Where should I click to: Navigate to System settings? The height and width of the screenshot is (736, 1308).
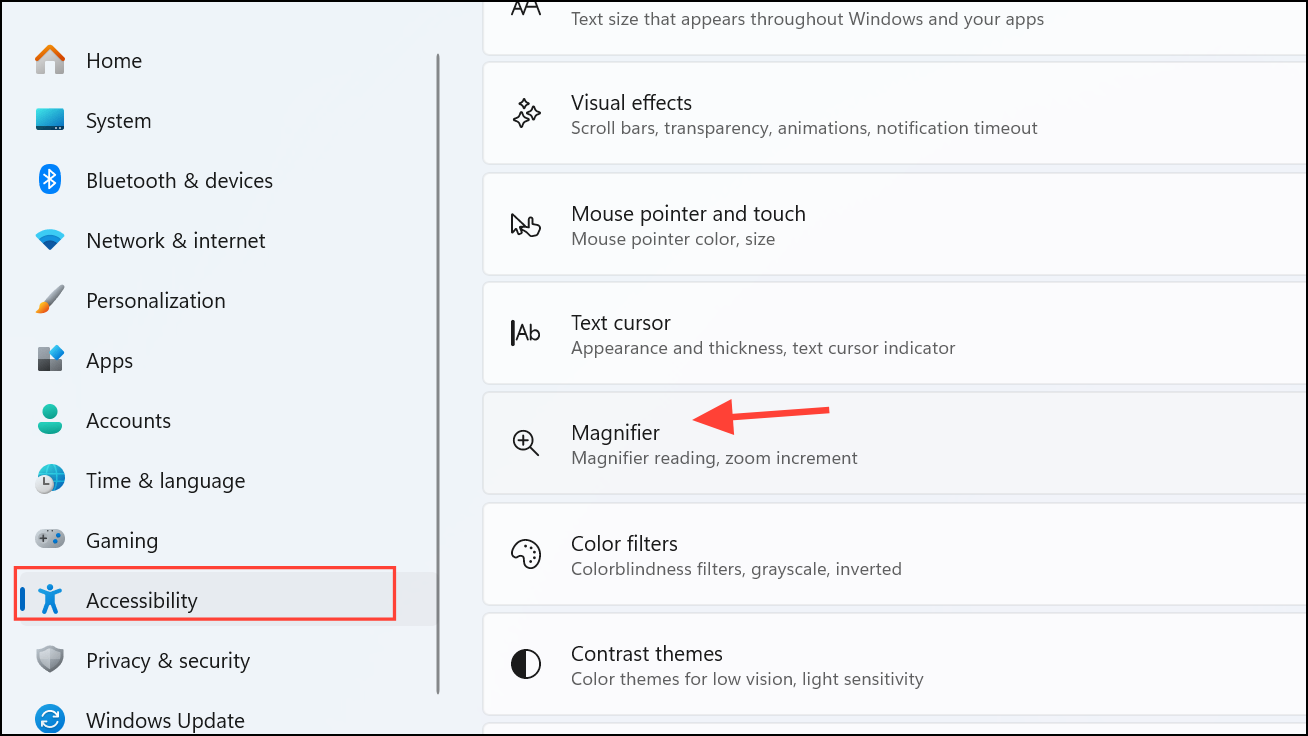(x=118, y=120)
